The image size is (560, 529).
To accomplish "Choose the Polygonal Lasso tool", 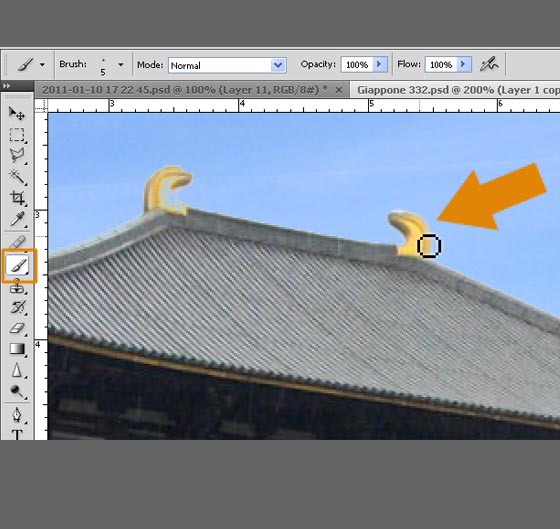I will 17,156.
